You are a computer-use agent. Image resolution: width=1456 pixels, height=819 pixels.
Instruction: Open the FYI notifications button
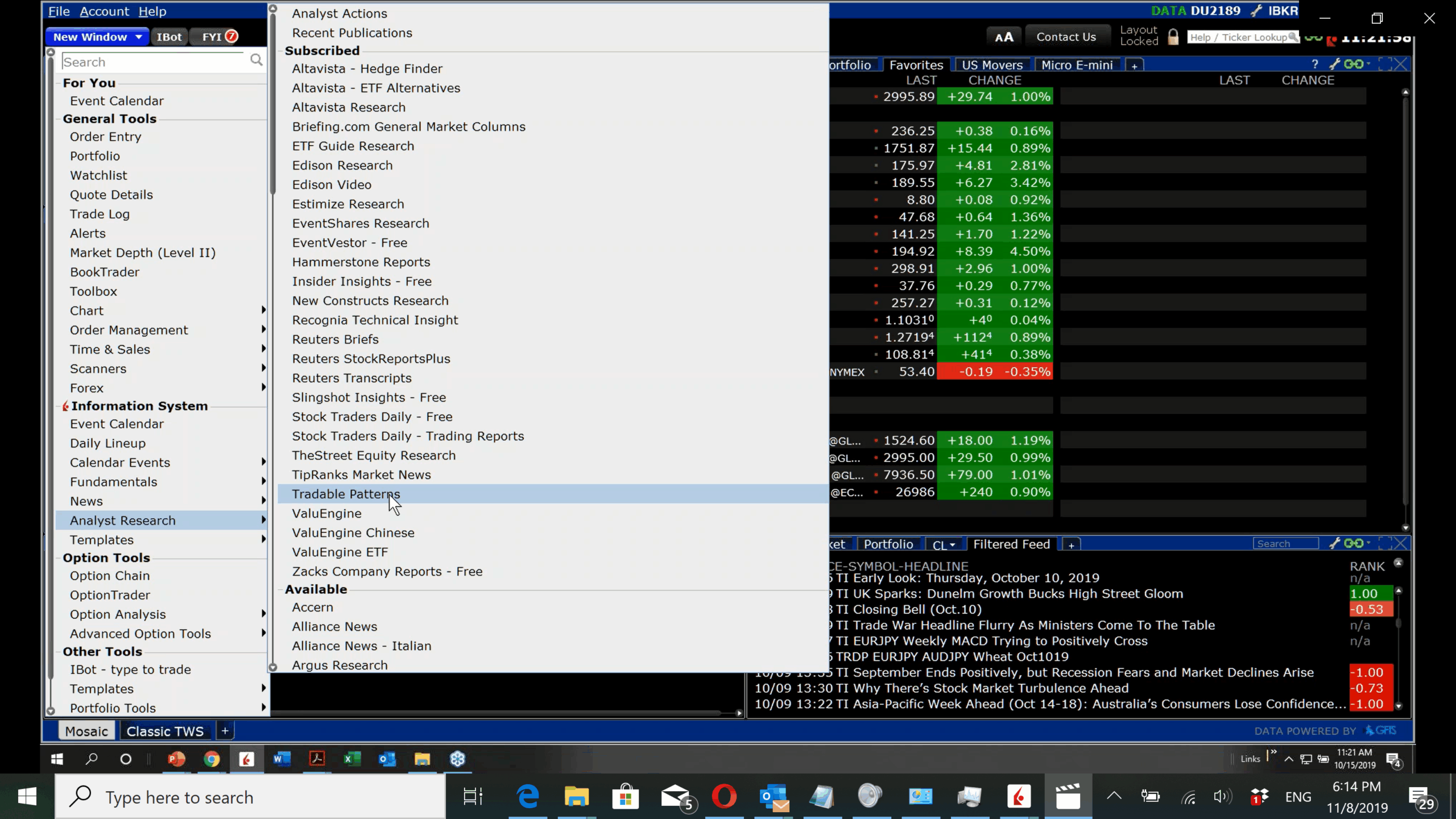coord(220,37)
